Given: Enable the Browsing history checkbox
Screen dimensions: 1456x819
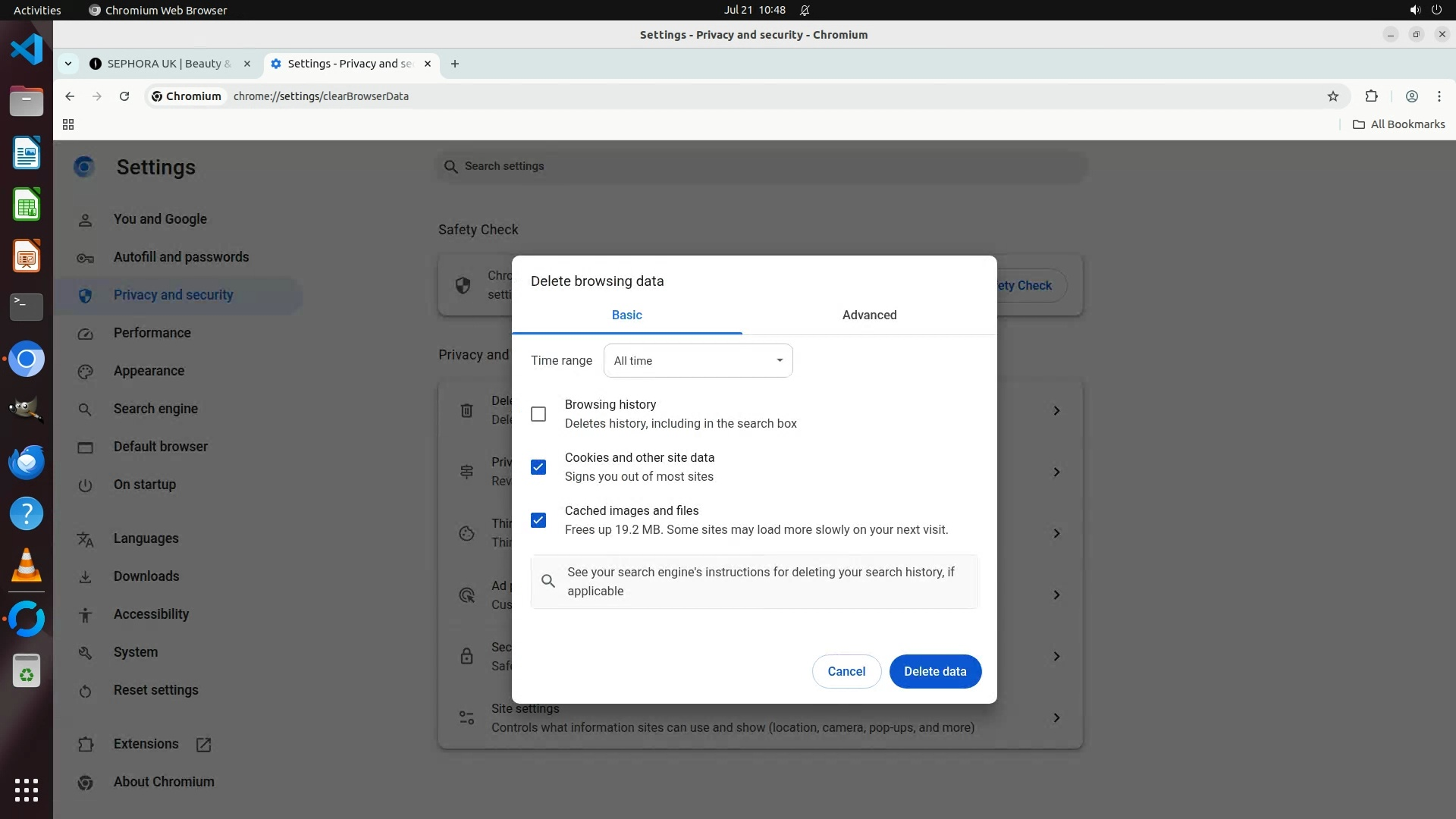Looking at the screenshot, I should point(538,414).
